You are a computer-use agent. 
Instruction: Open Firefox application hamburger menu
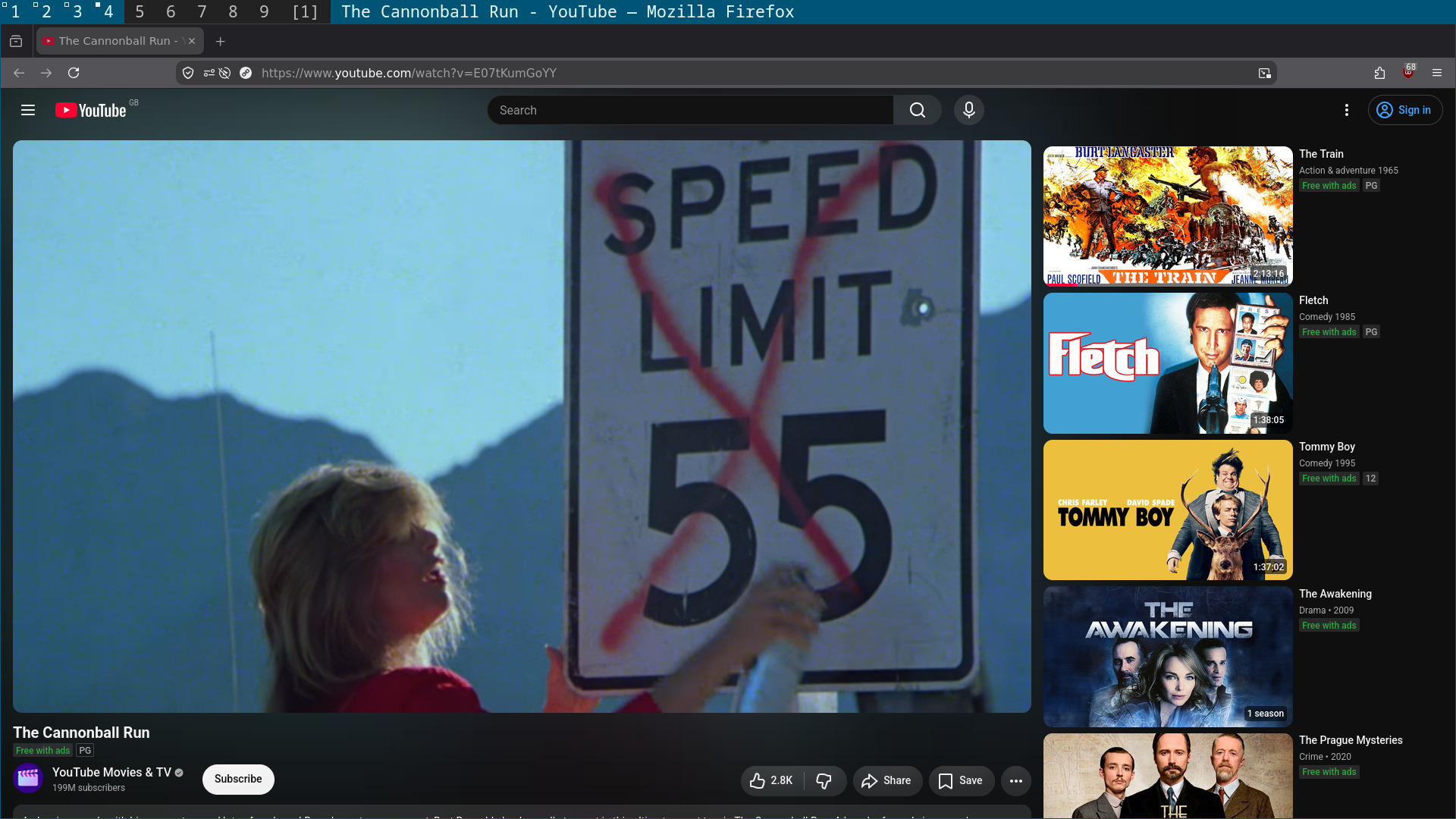coord(1437,73)
